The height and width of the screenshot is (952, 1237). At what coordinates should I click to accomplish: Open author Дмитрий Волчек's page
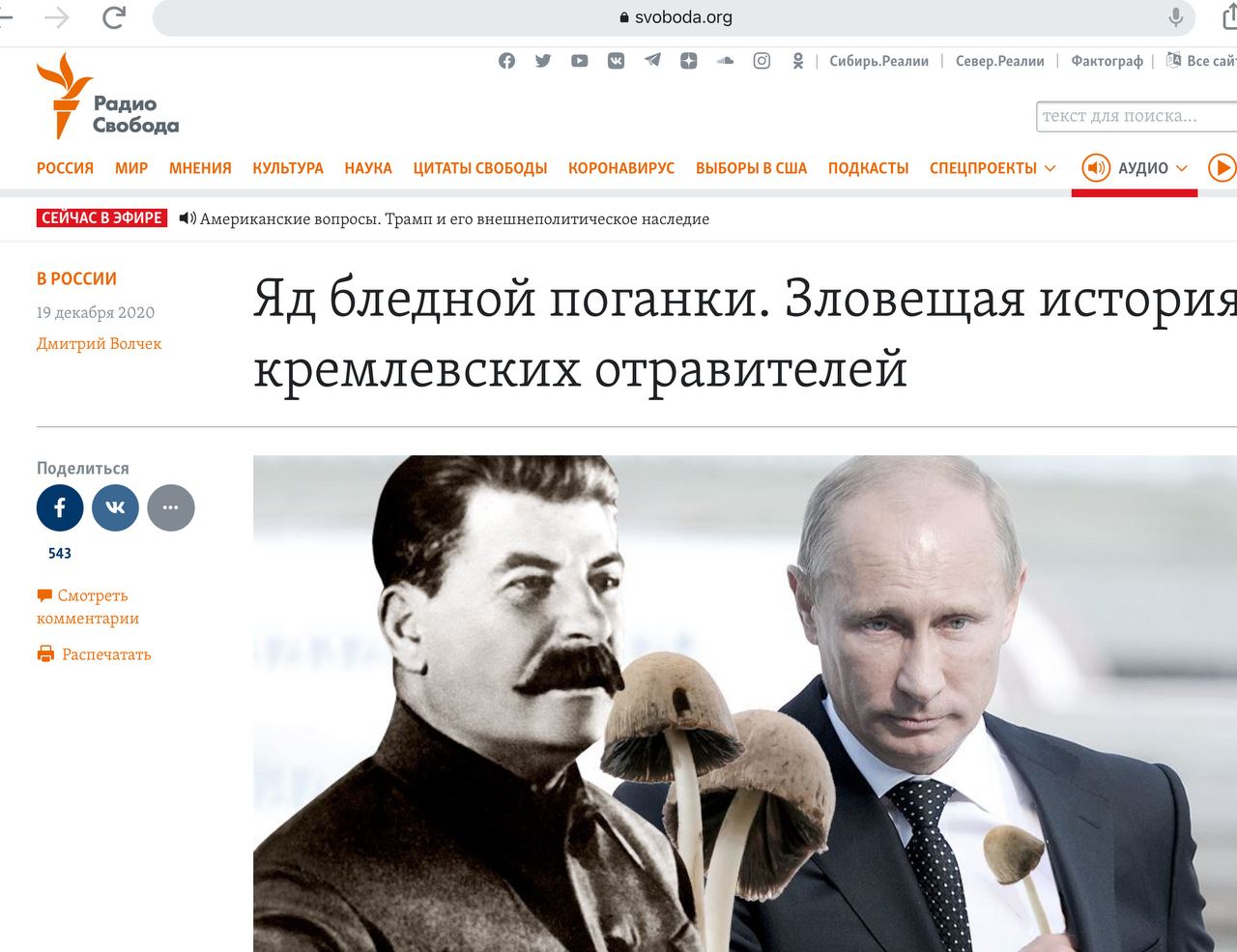99,343
